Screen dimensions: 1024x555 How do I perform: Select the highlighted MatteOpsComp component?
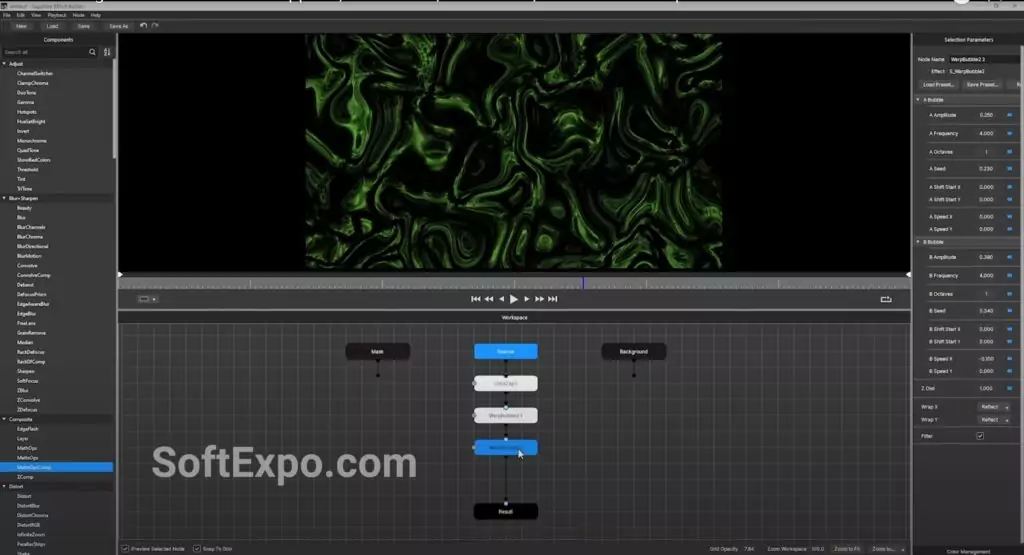click(x=56, y=468)
